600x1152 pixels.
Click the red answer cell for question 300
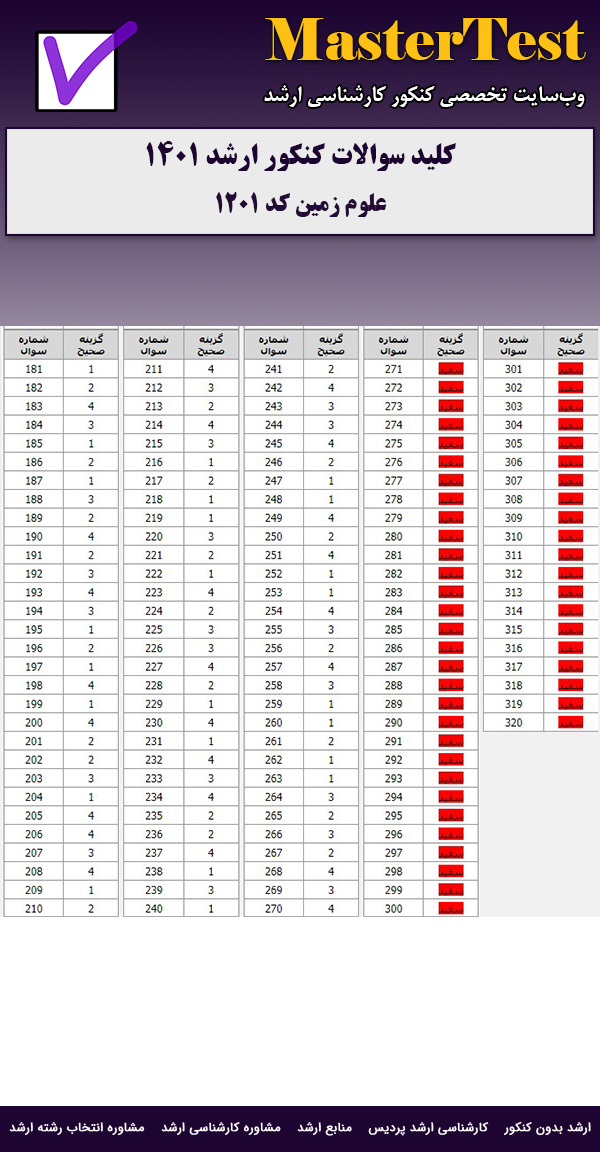(x=451, y=908)
